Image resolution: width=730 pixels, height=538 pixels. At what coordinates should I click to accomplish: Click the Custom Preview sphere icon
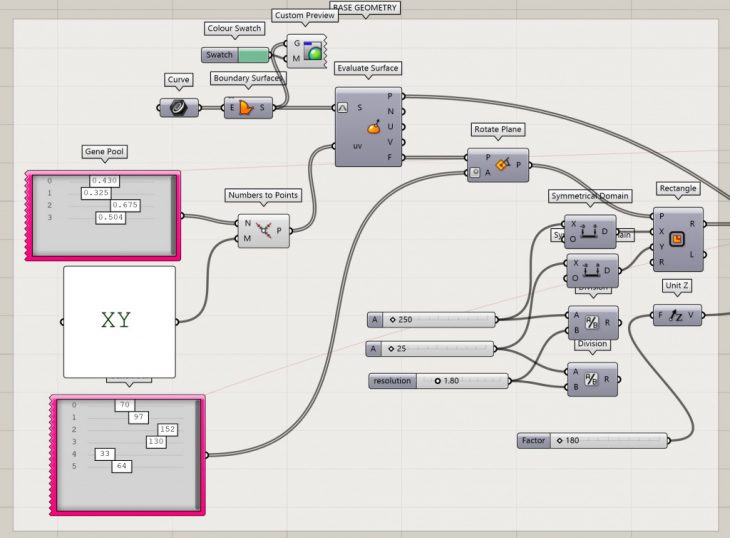313,52
